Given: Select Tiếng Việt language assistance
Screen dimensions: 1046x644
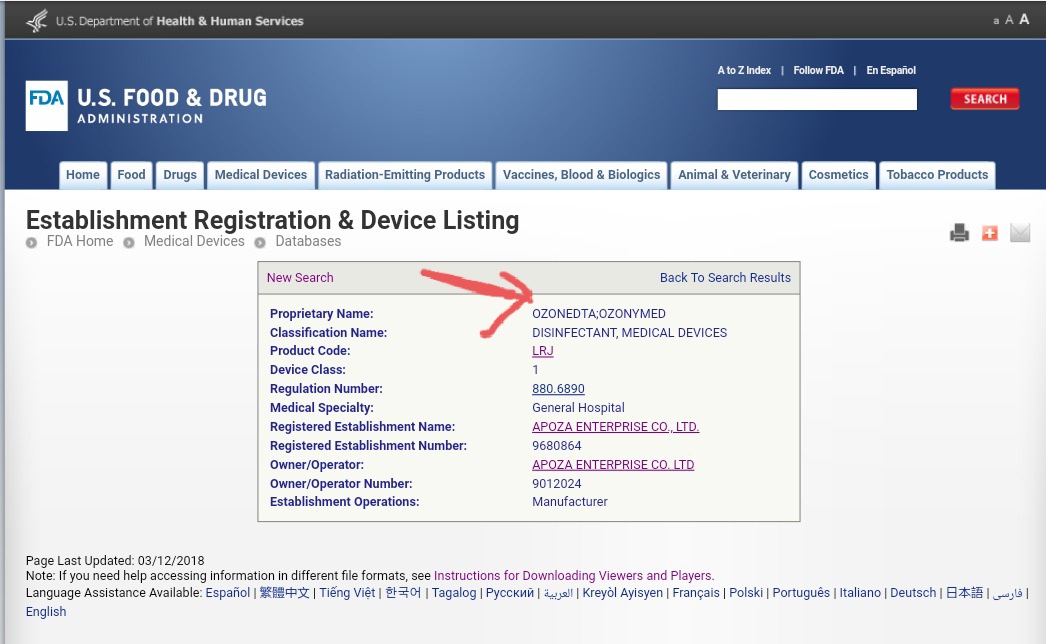Looking at the screenshot, I should [348, 593].
